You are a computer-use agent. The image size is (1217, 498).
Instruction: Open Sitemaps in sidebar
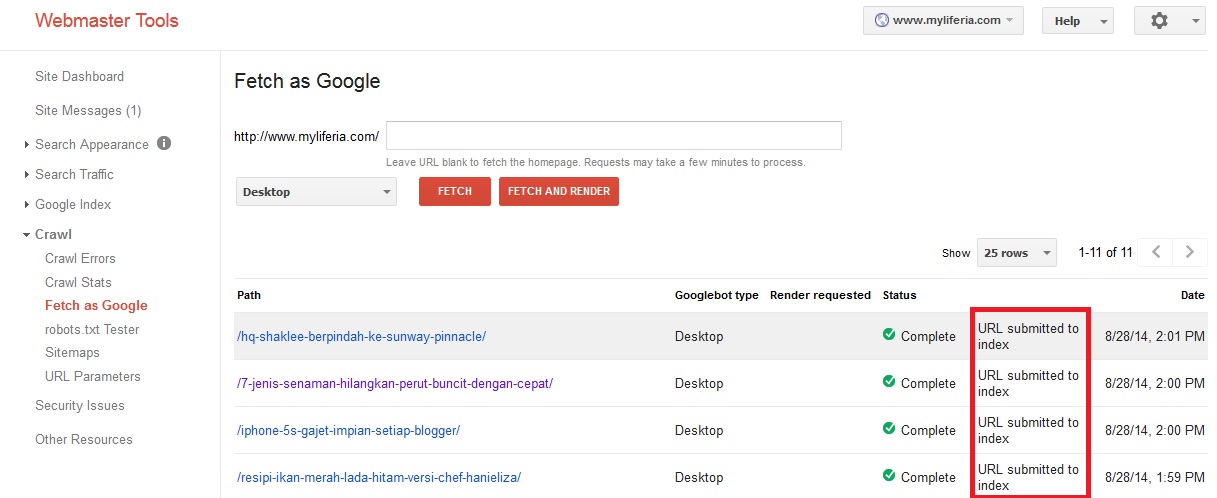(x=72, y=352)
